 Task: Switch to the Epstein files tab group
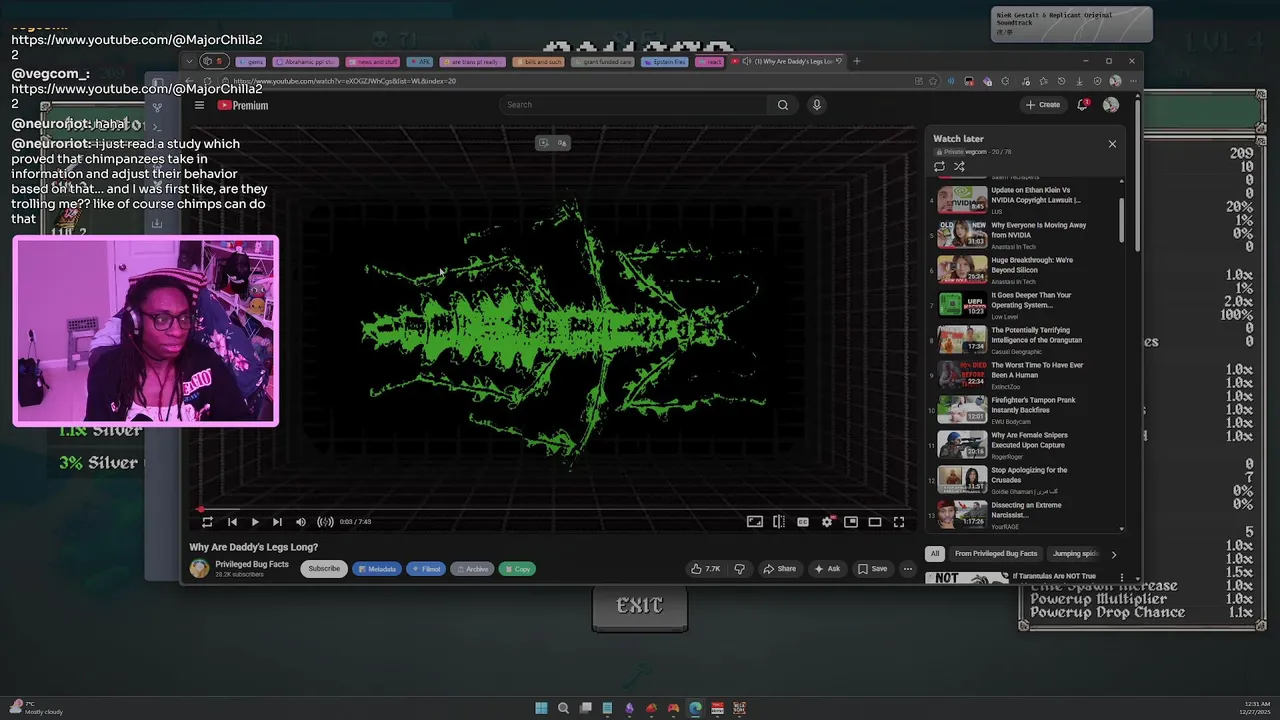click(x=664, y=62)
